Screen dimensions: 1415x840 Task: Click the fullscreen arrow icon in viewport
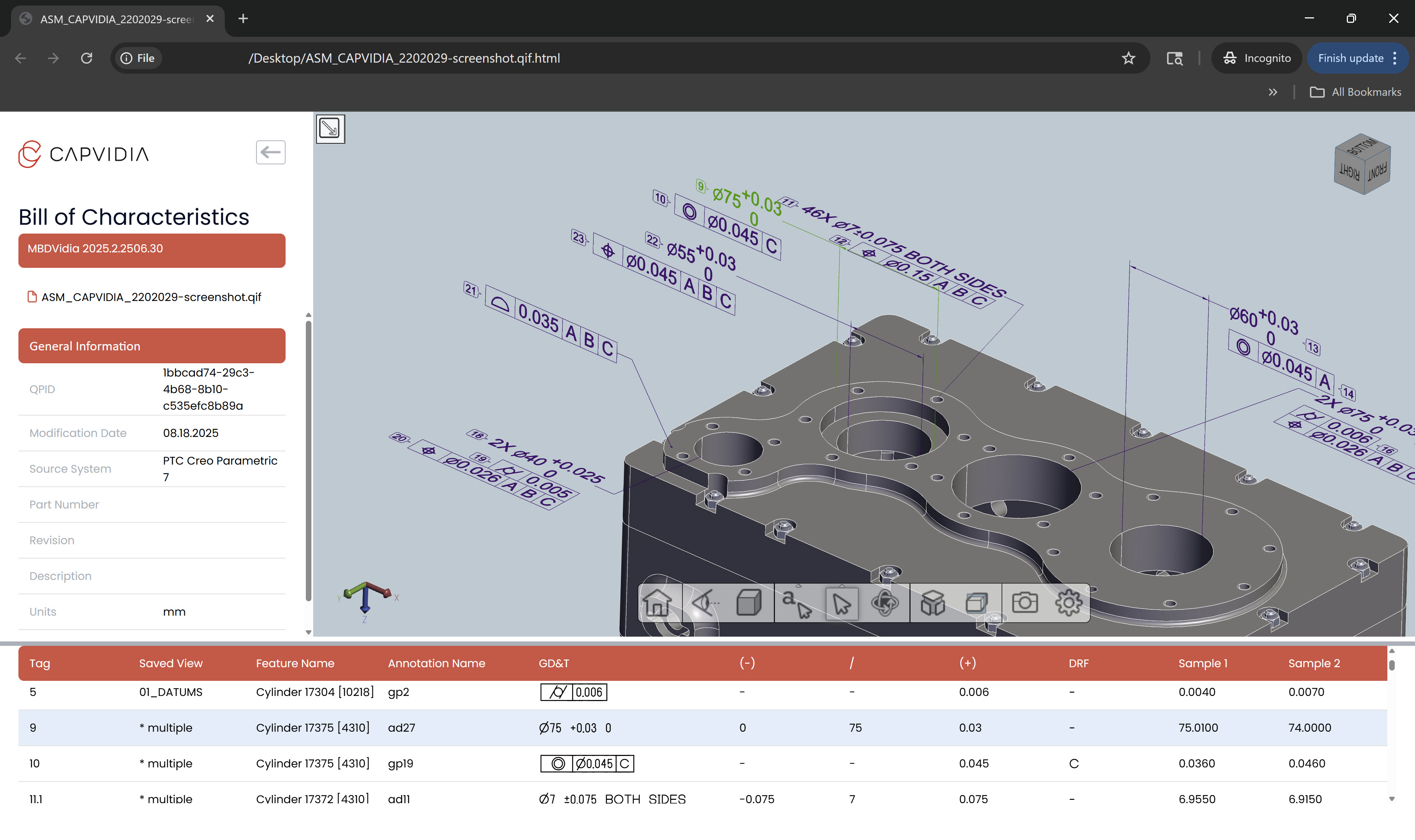330,129
